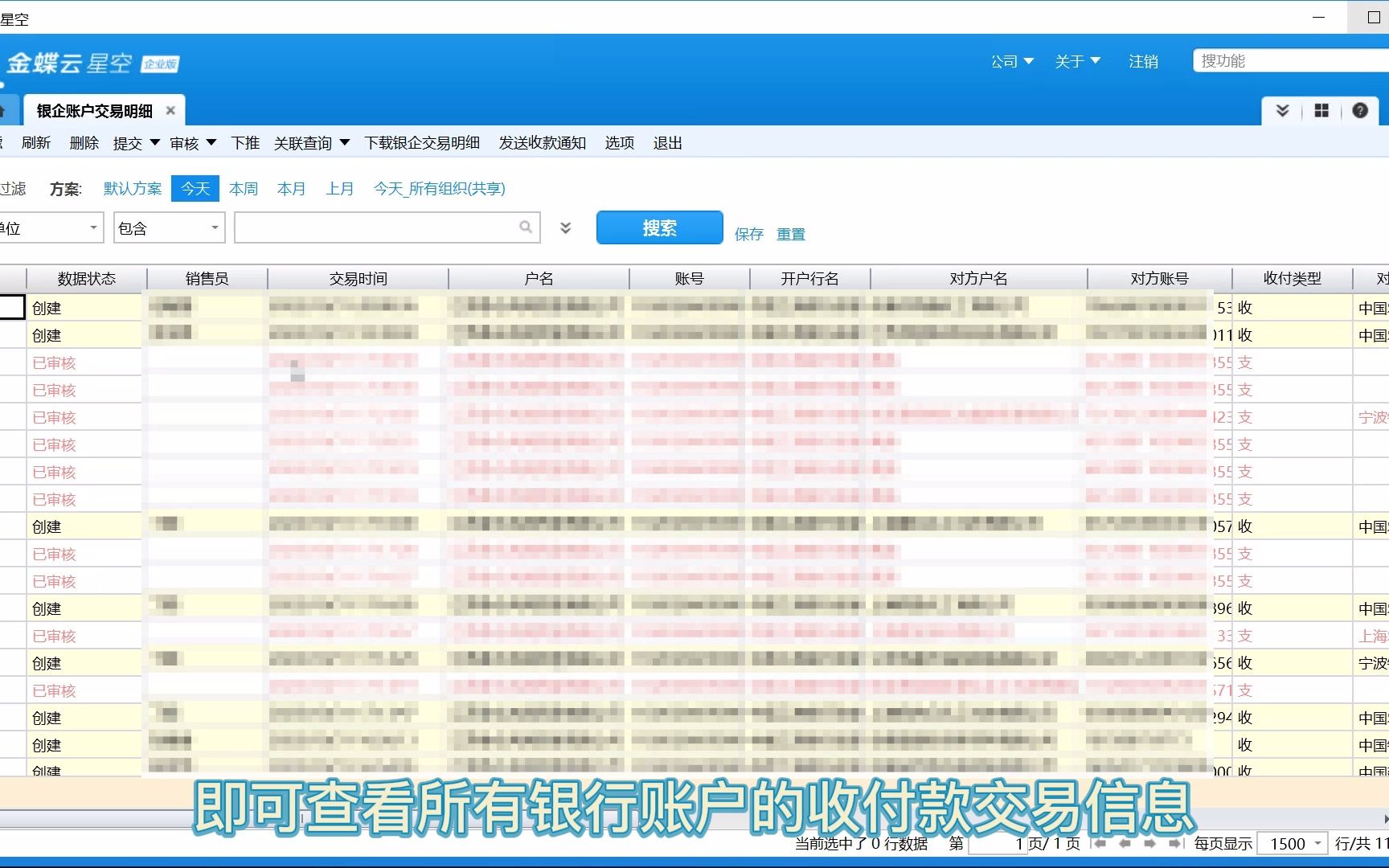The image size is (1389, 868).
Task: Focus the 搜功能 search box
Action: pyautogui.click(x=1291, y=61)
